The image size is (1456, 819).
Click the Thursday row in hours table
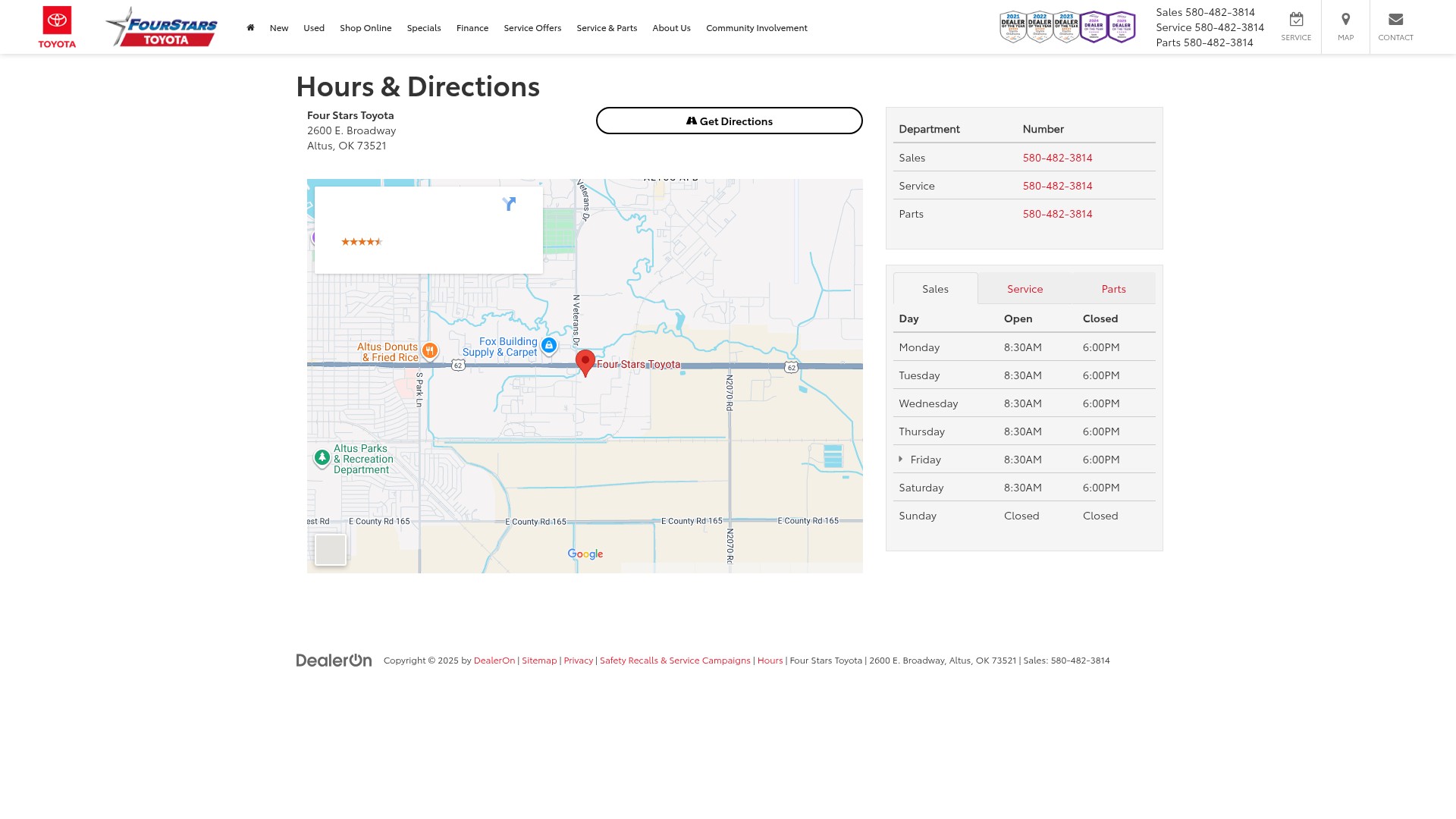[x=1024, y=431]
